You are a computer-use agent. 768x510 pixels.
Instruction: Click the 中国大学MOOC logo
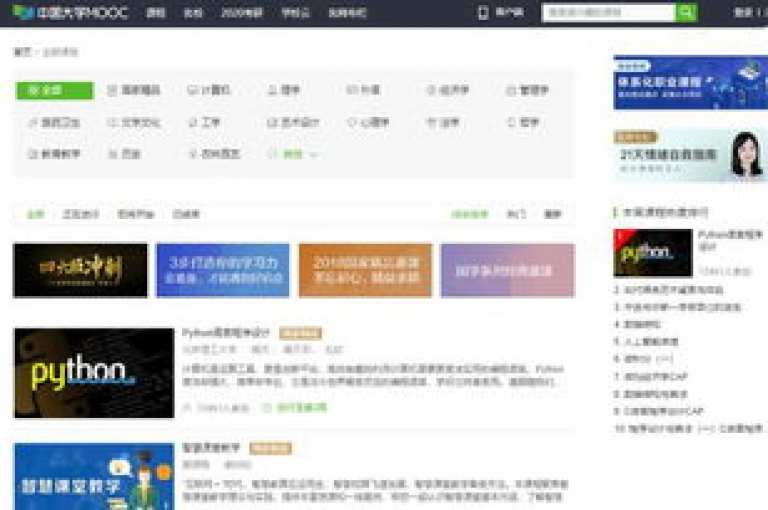pos(70,12)
